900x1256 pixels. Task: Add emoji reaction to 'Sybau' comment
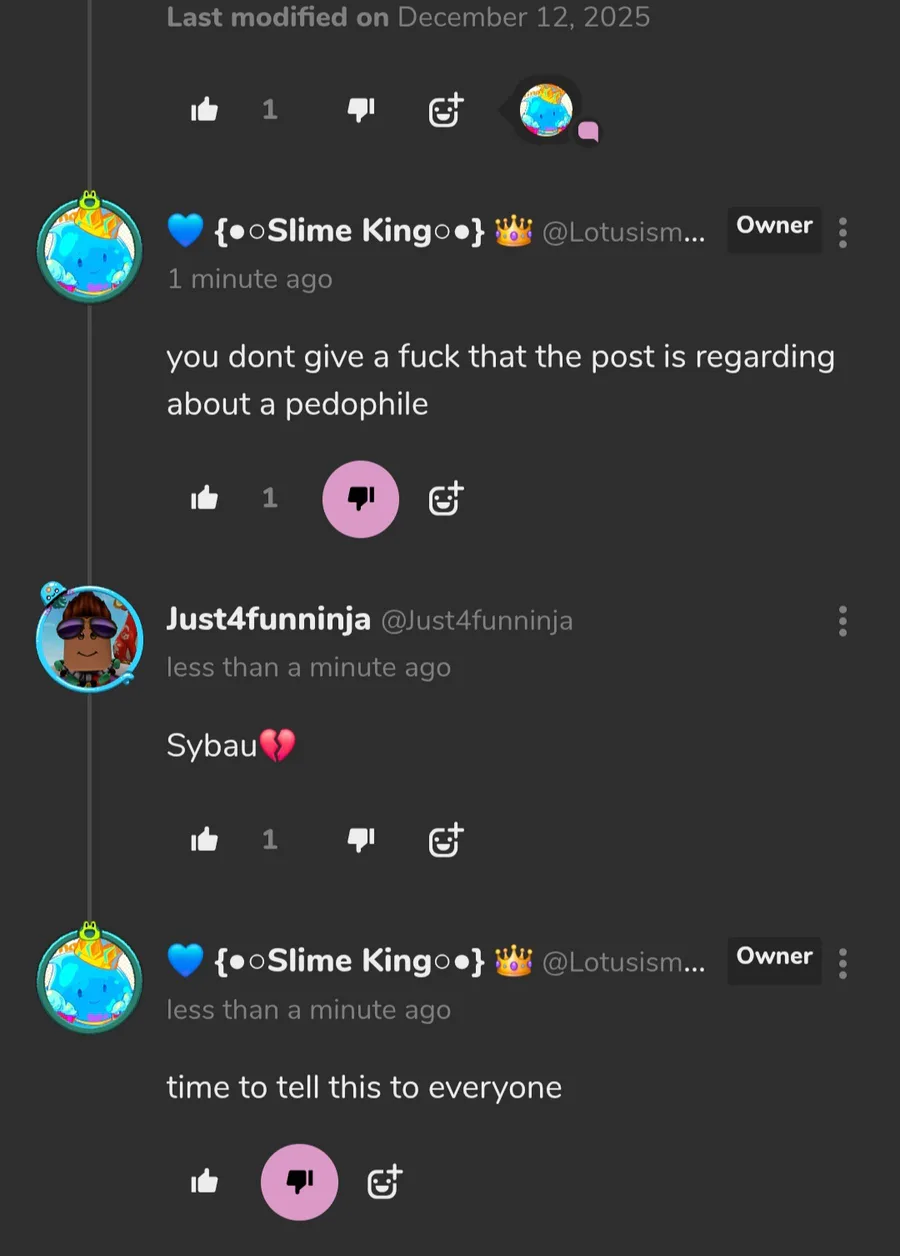click(445, 840)
